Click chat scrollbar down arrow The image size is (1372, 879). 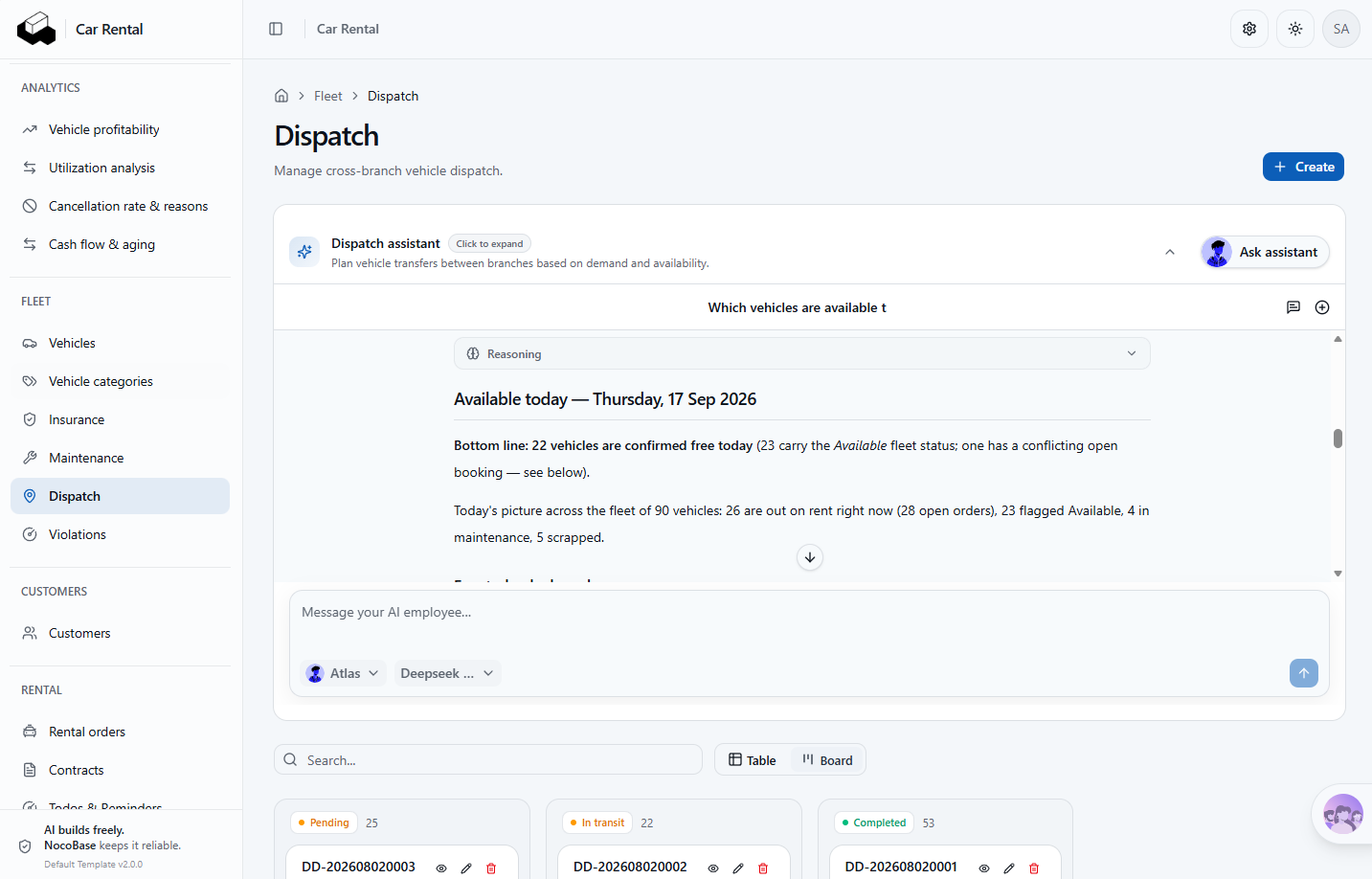[x=1338, y=574]
